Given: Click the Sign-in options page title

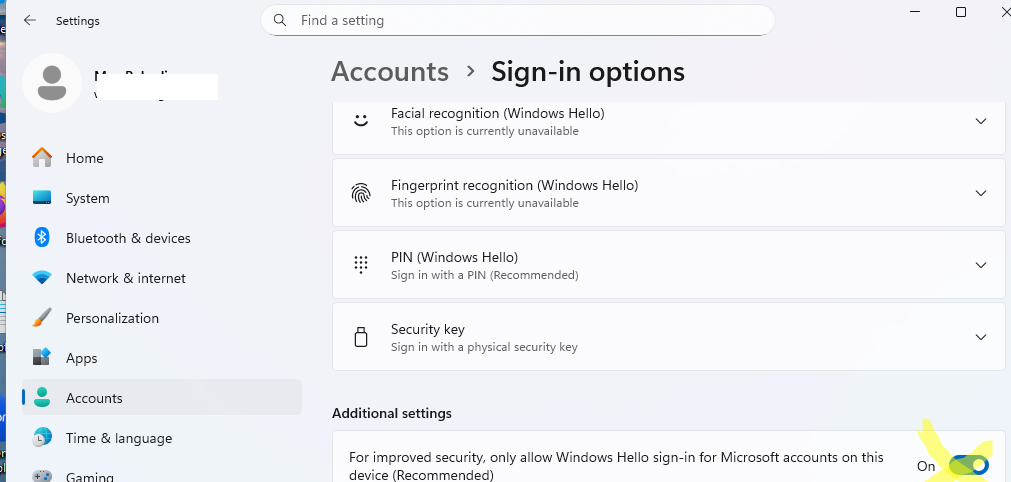Looking at the screenshot, I should [x=587, y=72].
